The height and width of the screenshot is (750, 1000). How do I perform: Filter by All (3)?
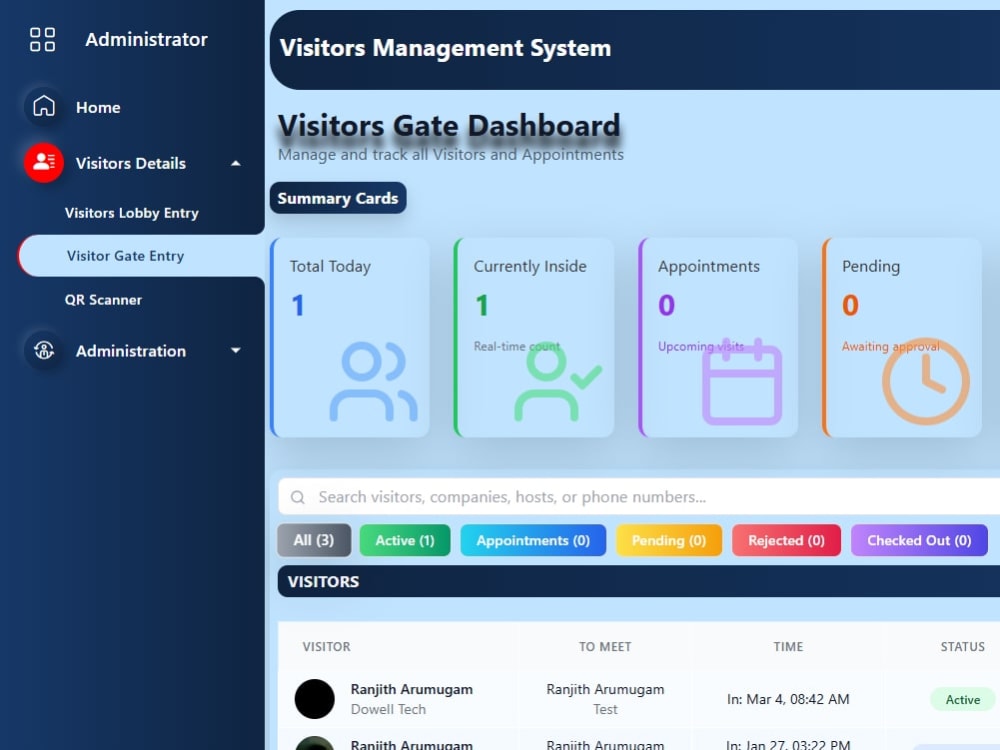point(314,540)
